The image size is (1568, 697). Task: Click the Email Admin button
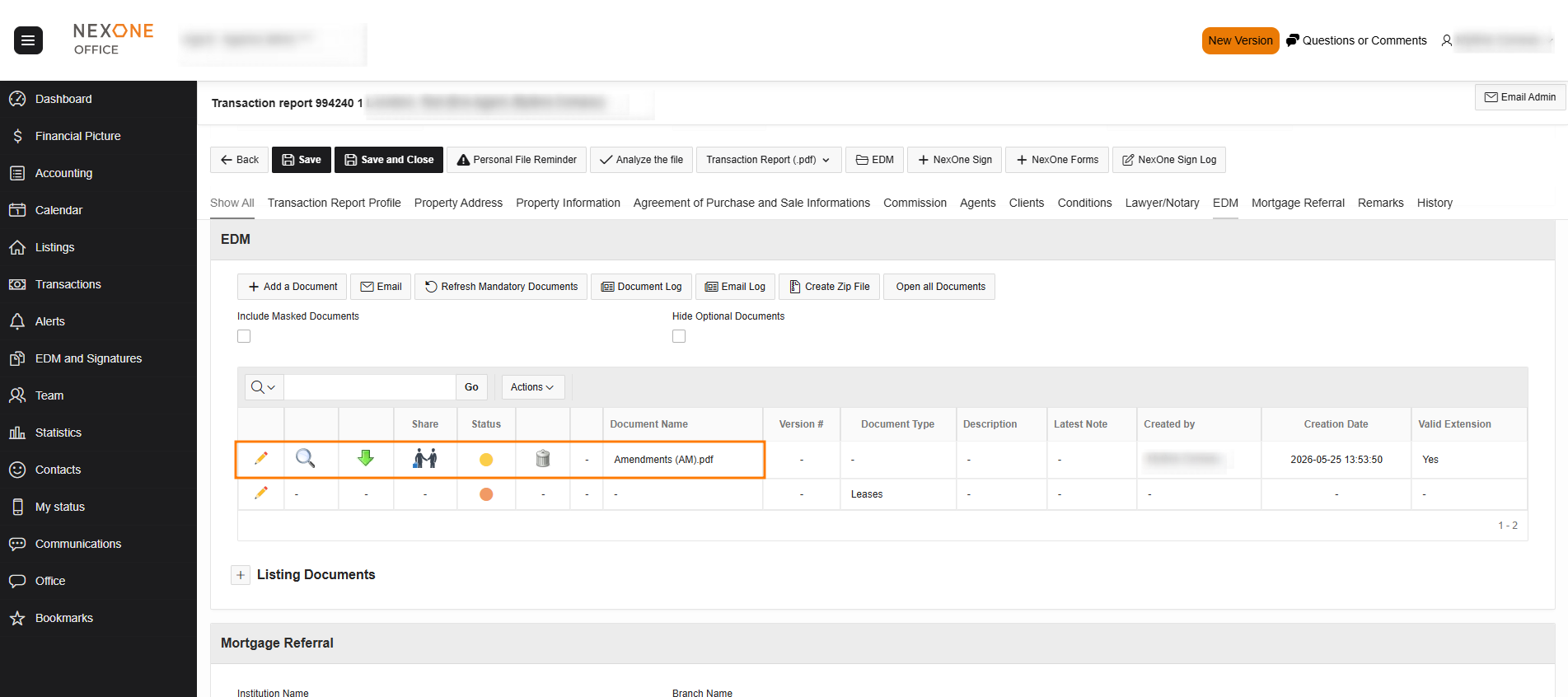coord(1520,97)
